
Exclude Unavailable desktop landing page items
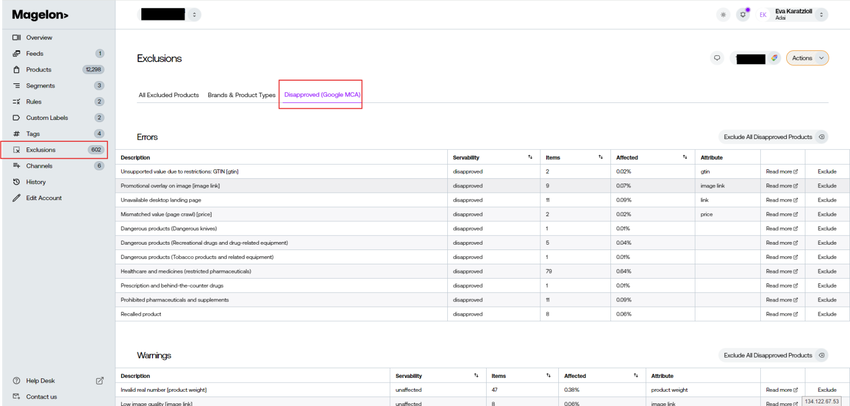pos(827,200)
